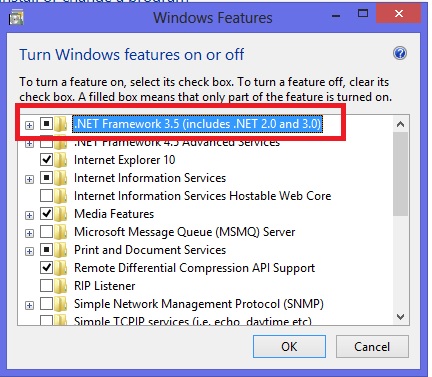Screen dimensions: 432x377
Task: Uncheck the Internet Explorer 10 checkbox
Action: [46, 160]
